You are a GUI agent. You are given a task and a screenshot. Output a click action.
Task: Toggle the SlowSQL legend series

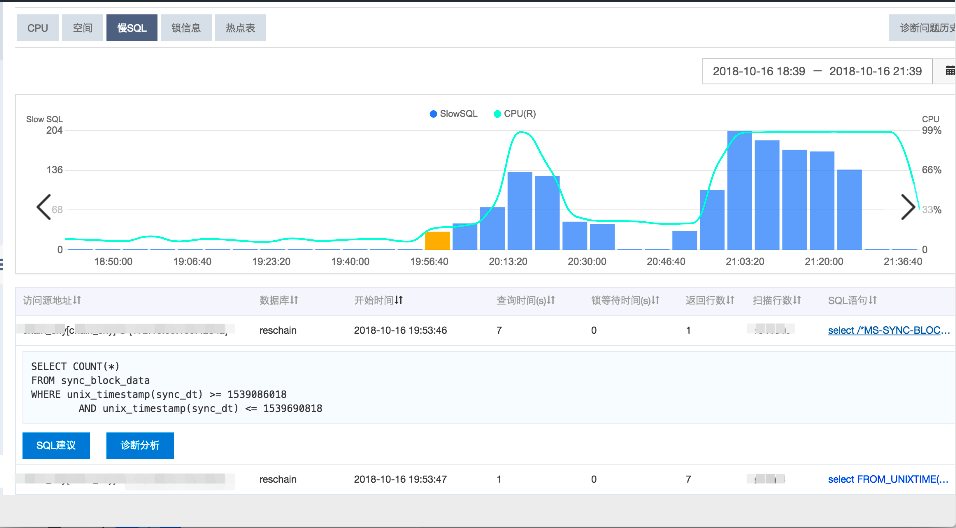pyautogui.click(x=454, y=114)
